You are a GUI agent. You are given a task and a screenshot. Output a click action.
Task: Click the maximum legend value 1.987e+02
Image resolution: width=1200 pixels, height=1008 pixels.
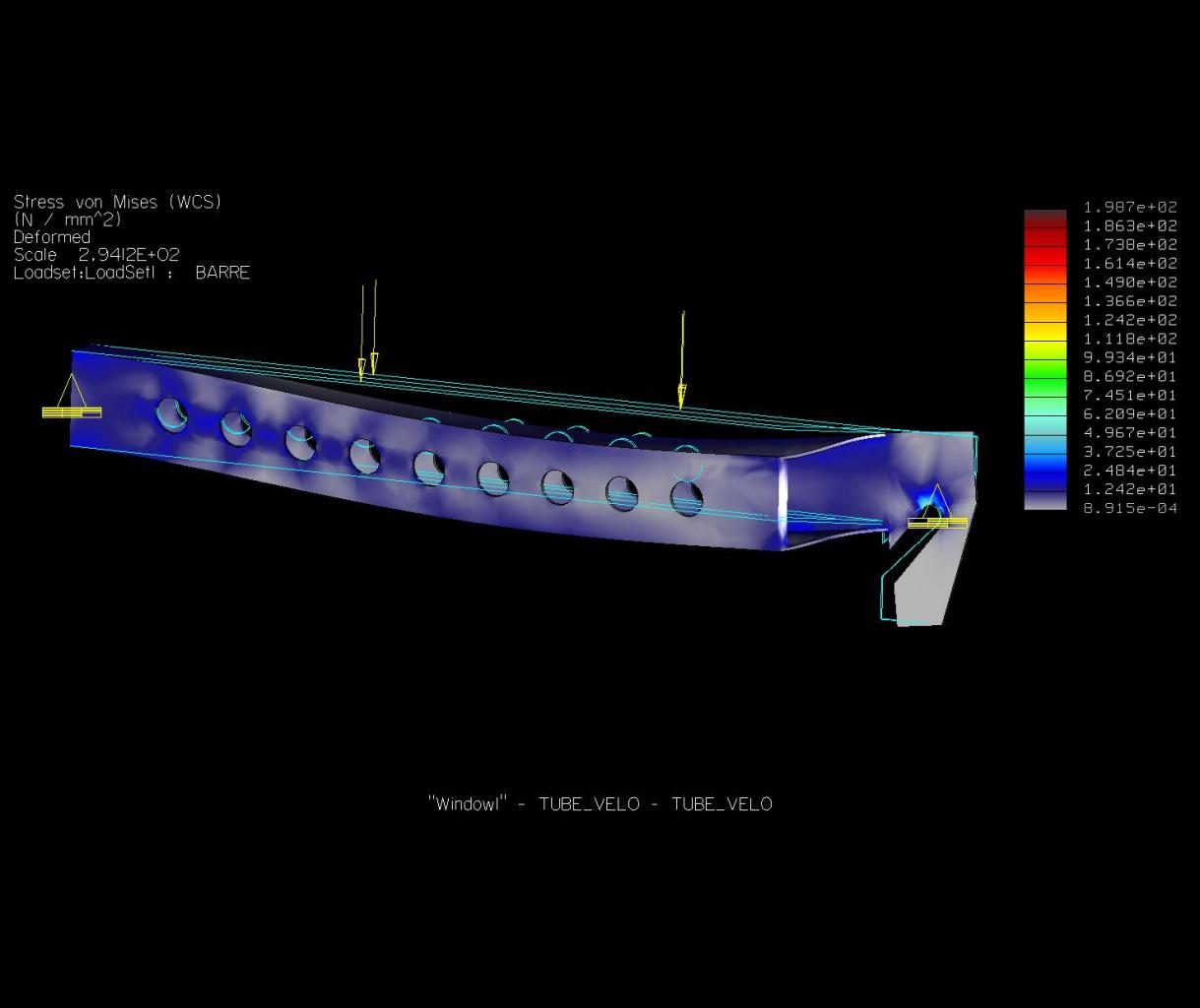pyautogui.click(x=1130, y=207)
